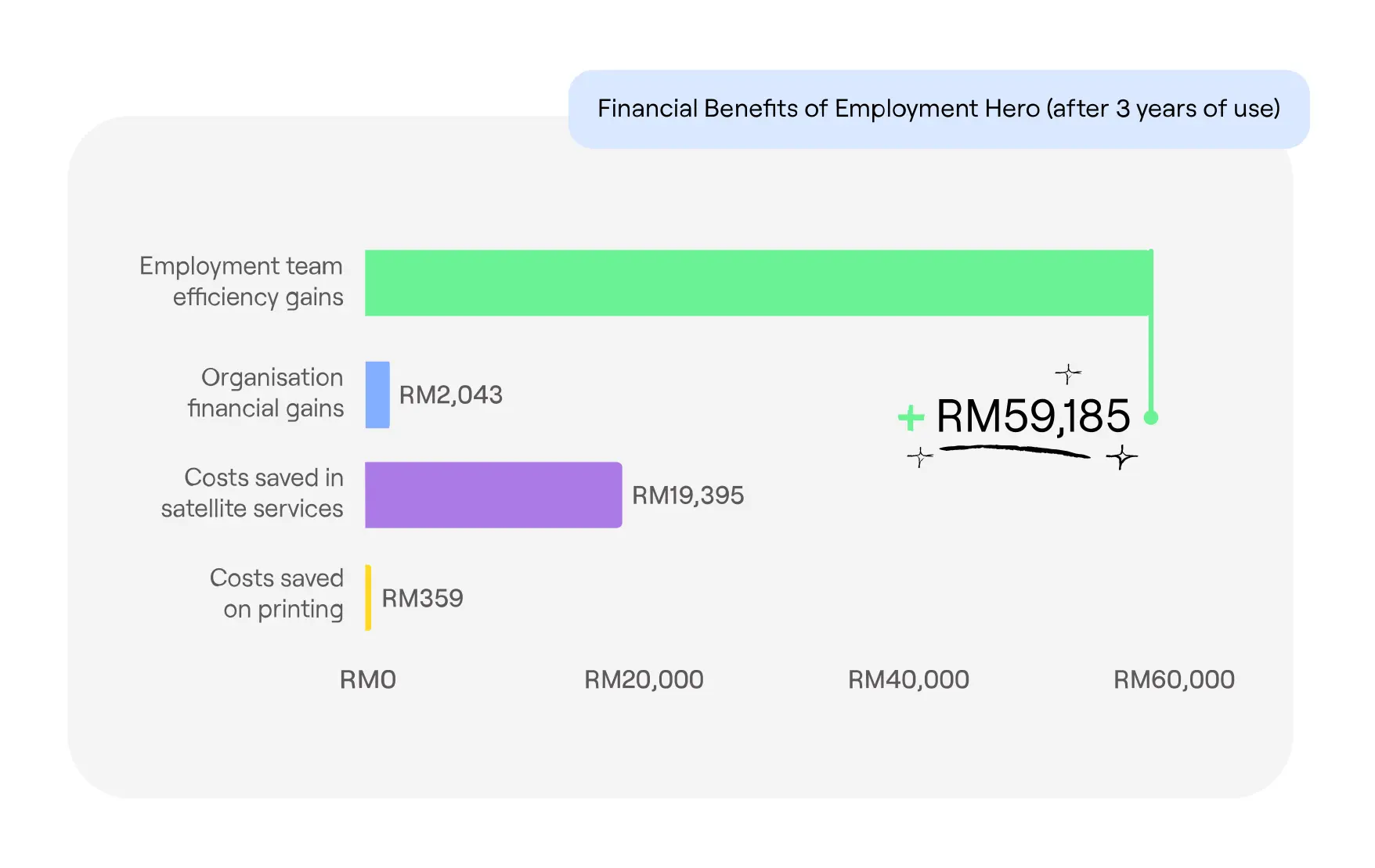The image size is (1375, 868).
Task: Click the RM19,395 value label
Action: pyautogui.click(x=687, y=495)
